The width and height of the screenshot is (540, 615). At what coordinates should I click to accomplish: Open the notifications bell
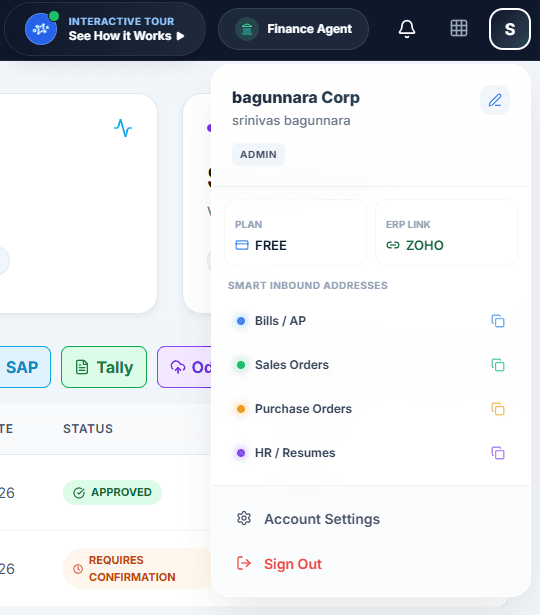coord(407,29)
